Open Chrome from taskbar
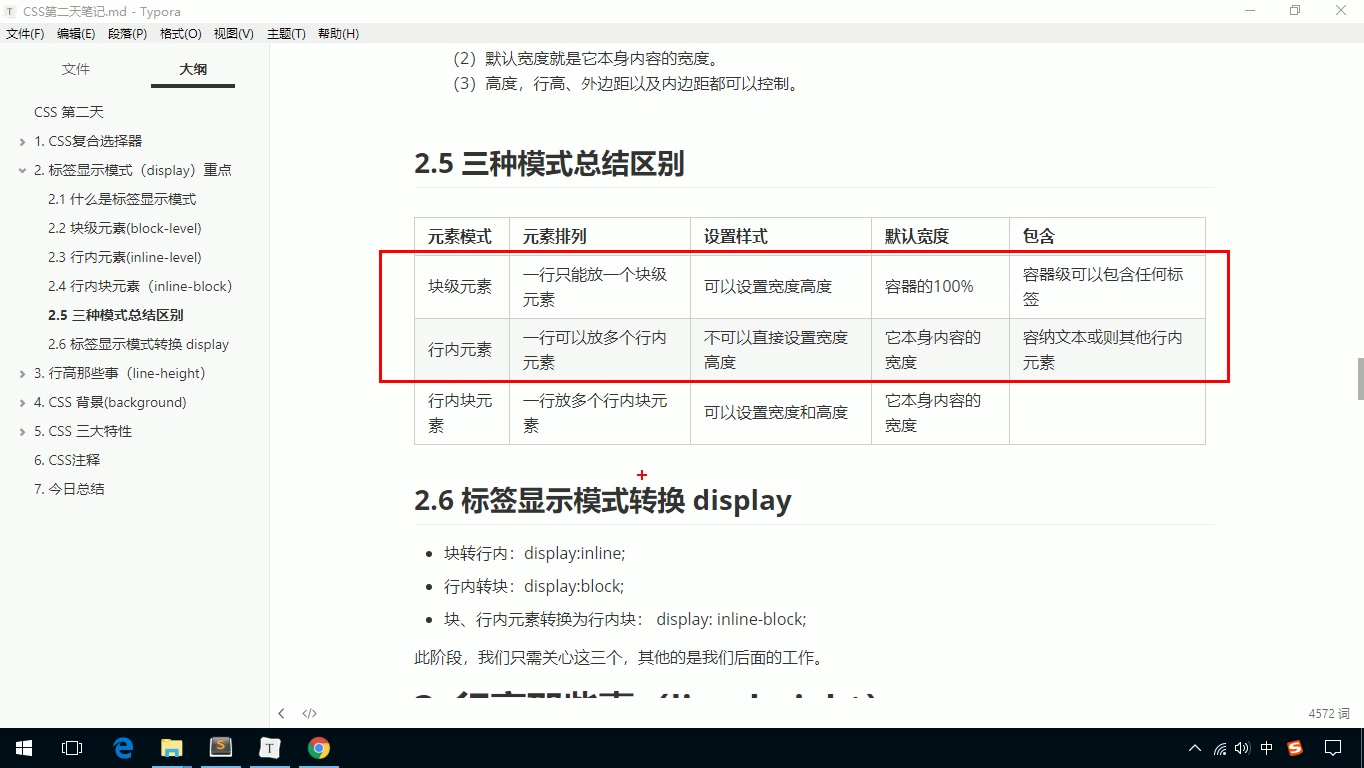 [x=319, y=748]
